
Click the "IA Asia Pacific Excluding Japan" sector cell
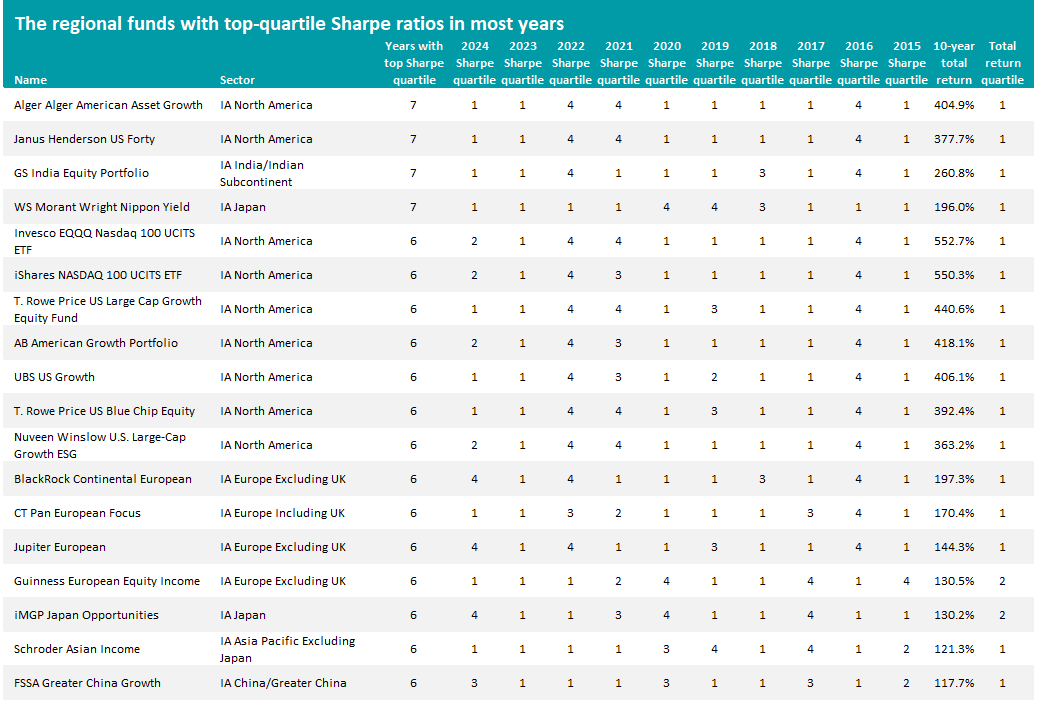click(x=288, y=649)
